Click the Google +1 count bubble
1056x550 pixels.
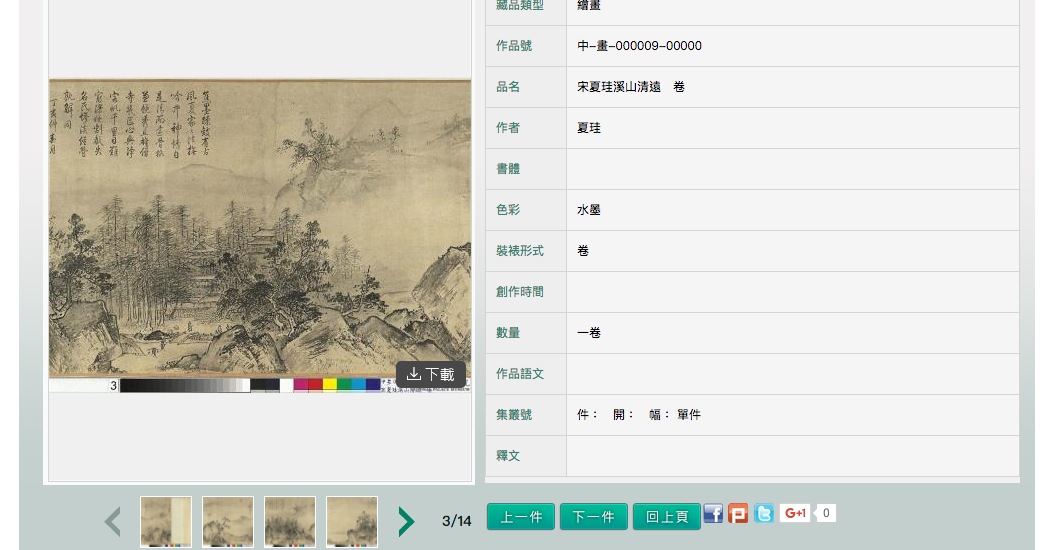[825, 513]
